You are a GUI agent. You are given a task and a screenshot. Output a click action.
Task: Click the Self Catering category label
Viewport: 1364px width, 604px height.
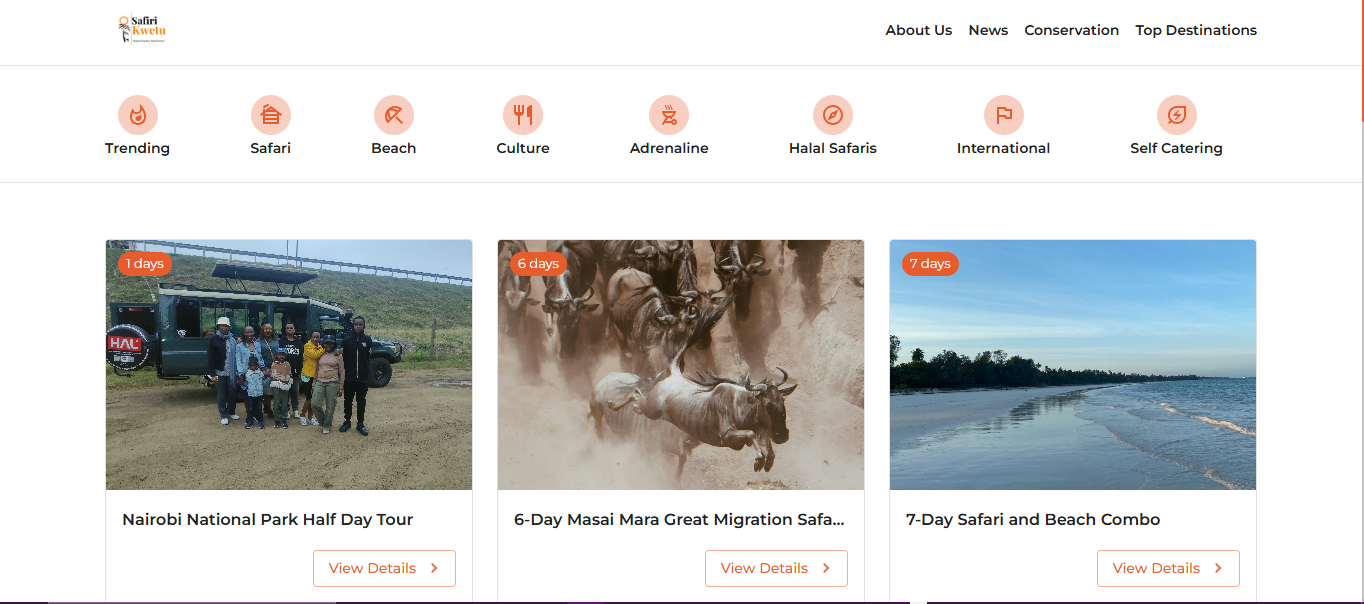click(x=1177, y=148)
